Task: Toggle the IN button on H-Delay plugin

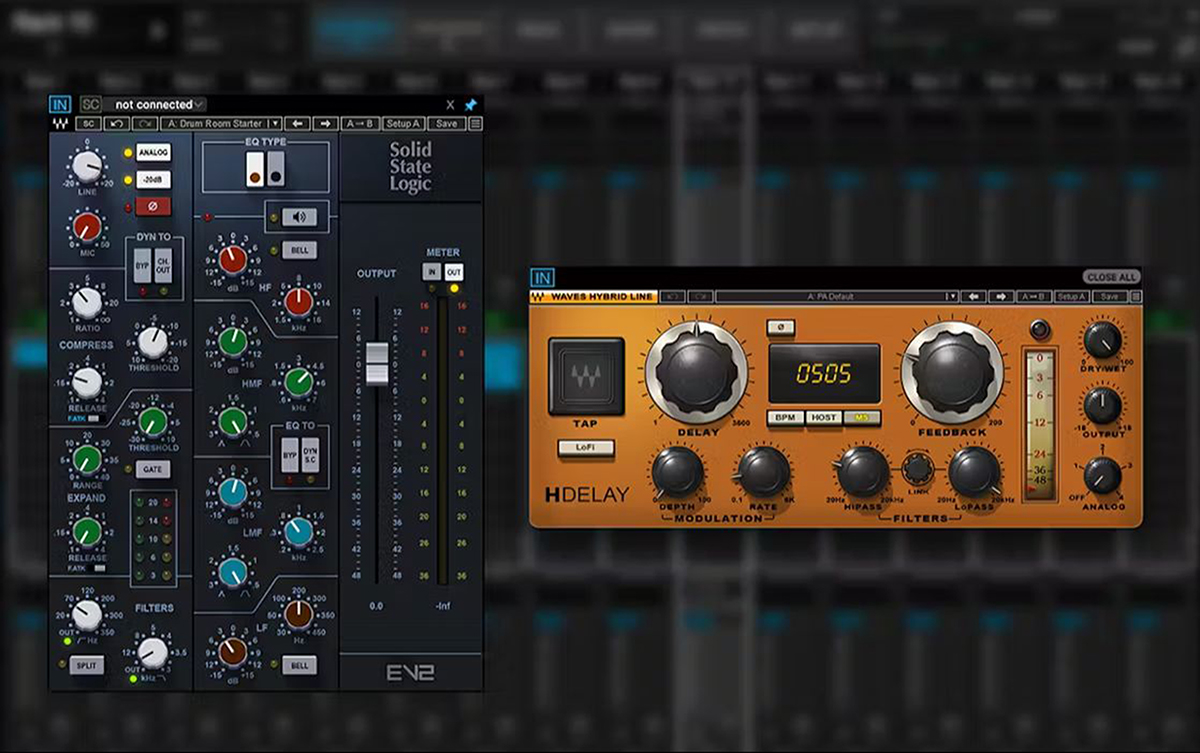Action: (542, 278)
